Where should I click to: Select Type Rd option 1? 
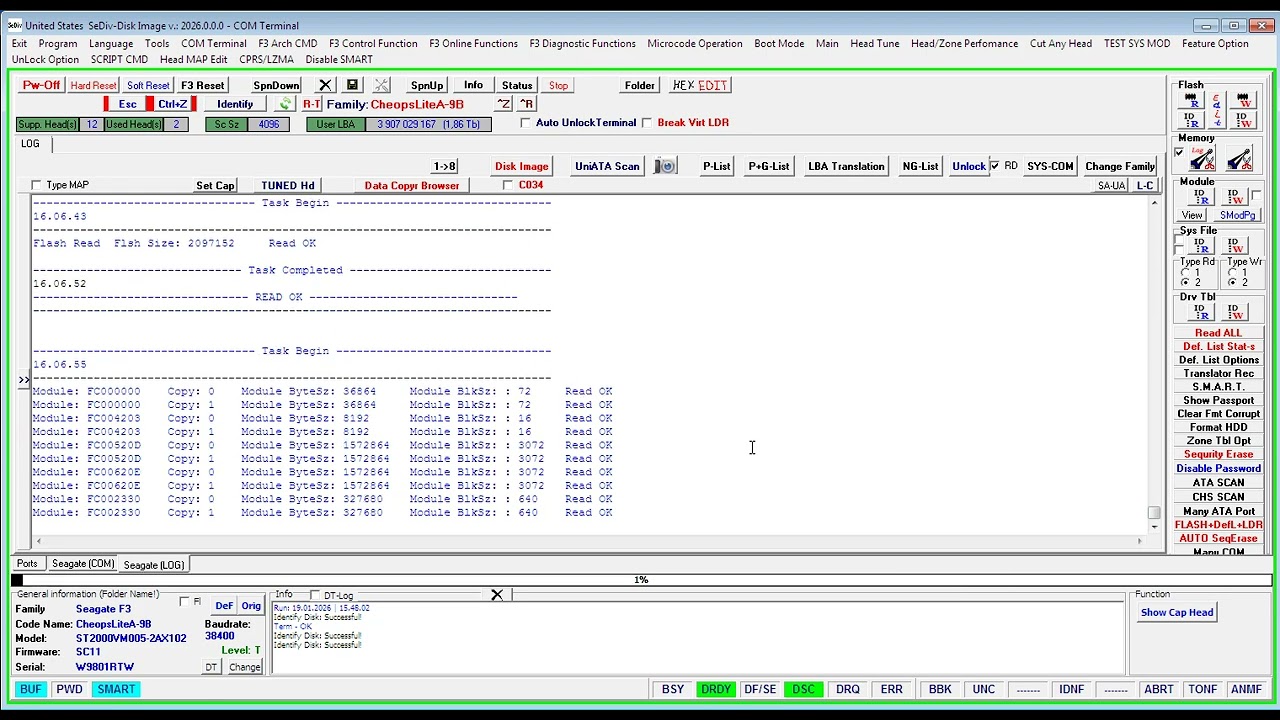[x=1185, y=272]
